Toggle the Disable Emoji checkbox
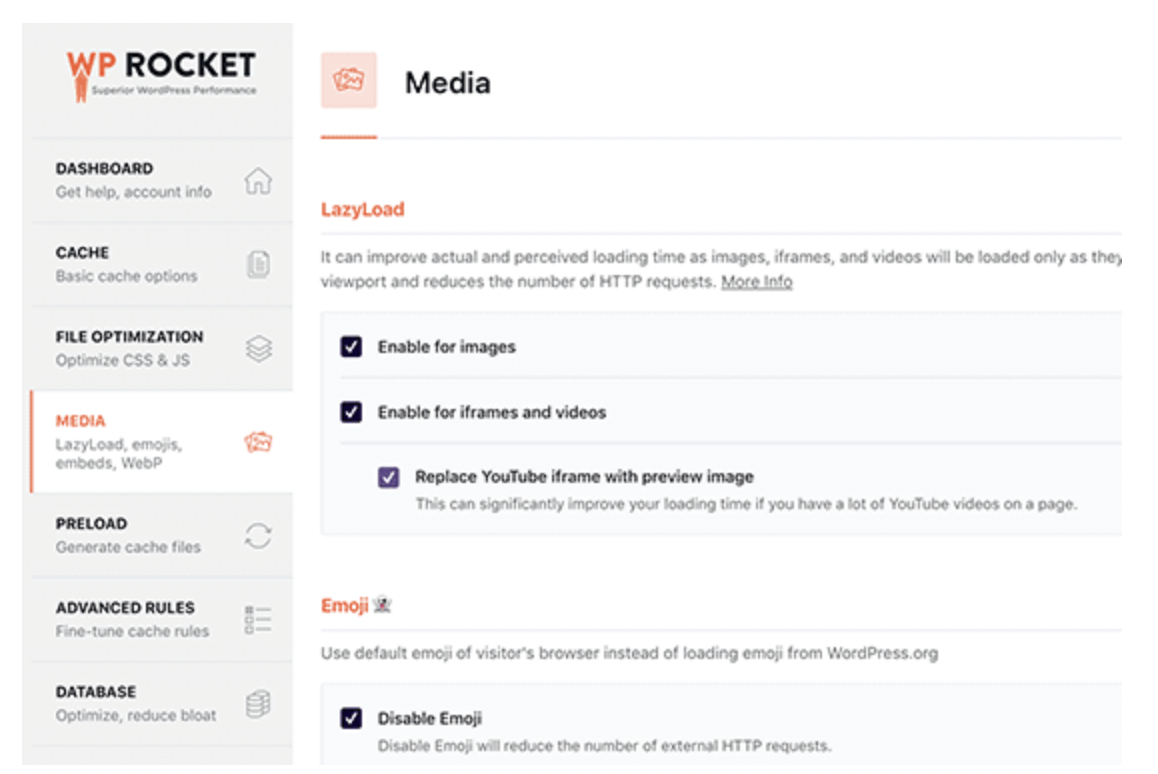This screenshot has height=774, width=1158. coord(351,718)
